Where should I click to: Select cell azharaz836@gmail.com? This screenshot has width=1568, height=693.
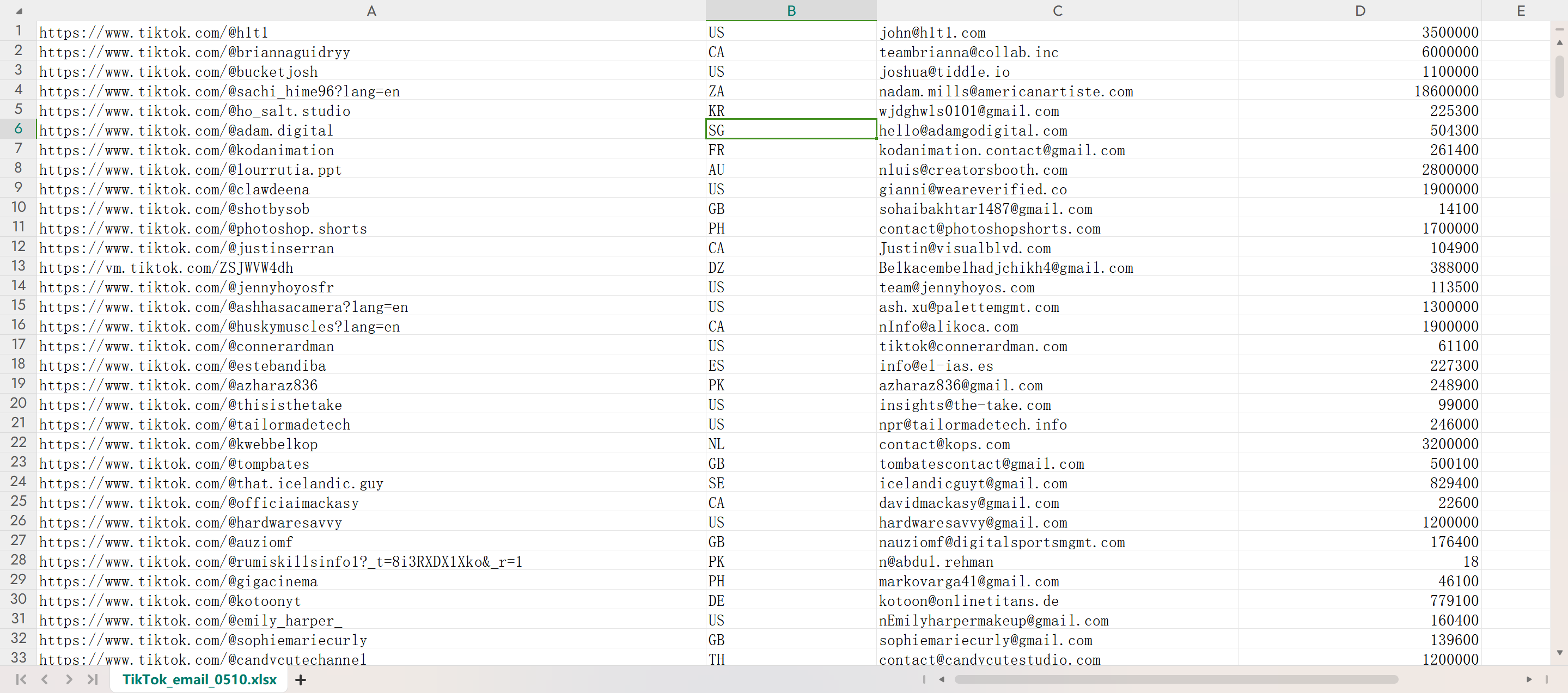pyautogui.click(x=1057, y=384)
